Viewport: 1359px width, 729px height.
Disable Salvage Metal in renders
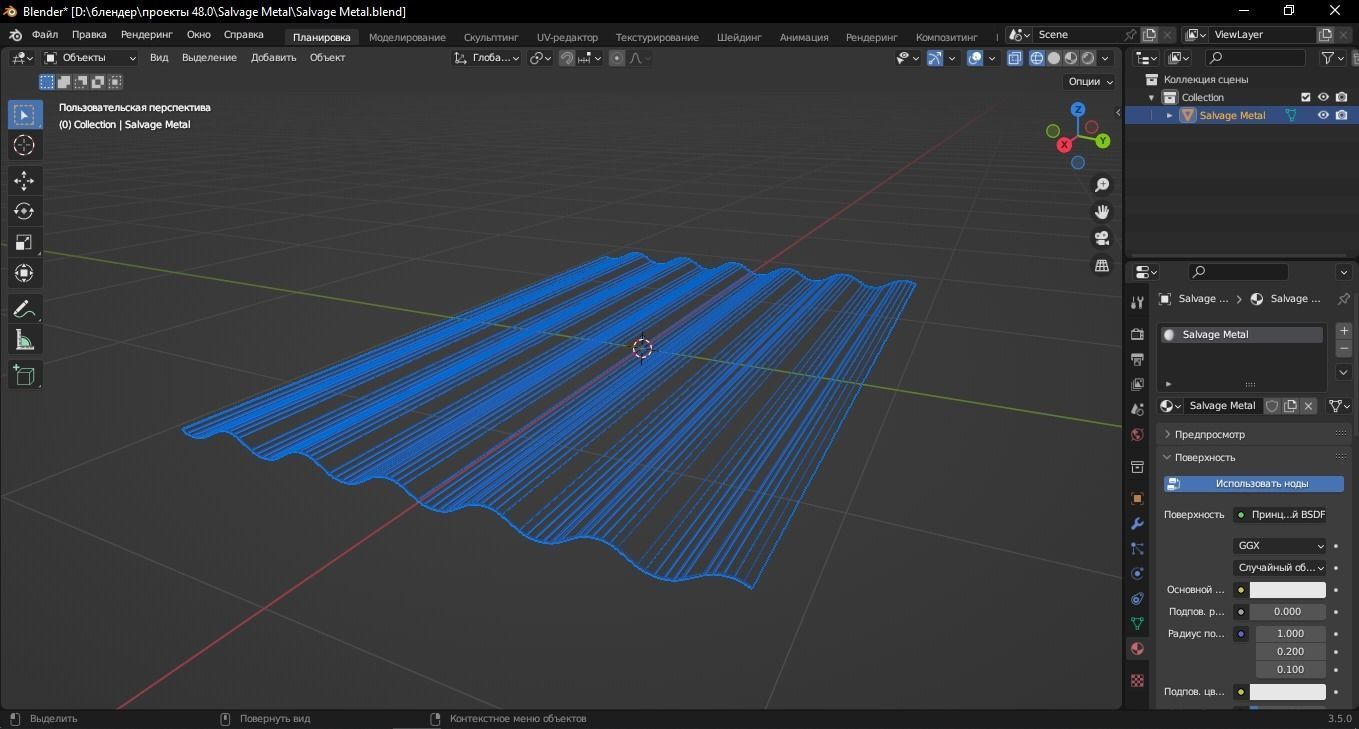point(1341,115)
